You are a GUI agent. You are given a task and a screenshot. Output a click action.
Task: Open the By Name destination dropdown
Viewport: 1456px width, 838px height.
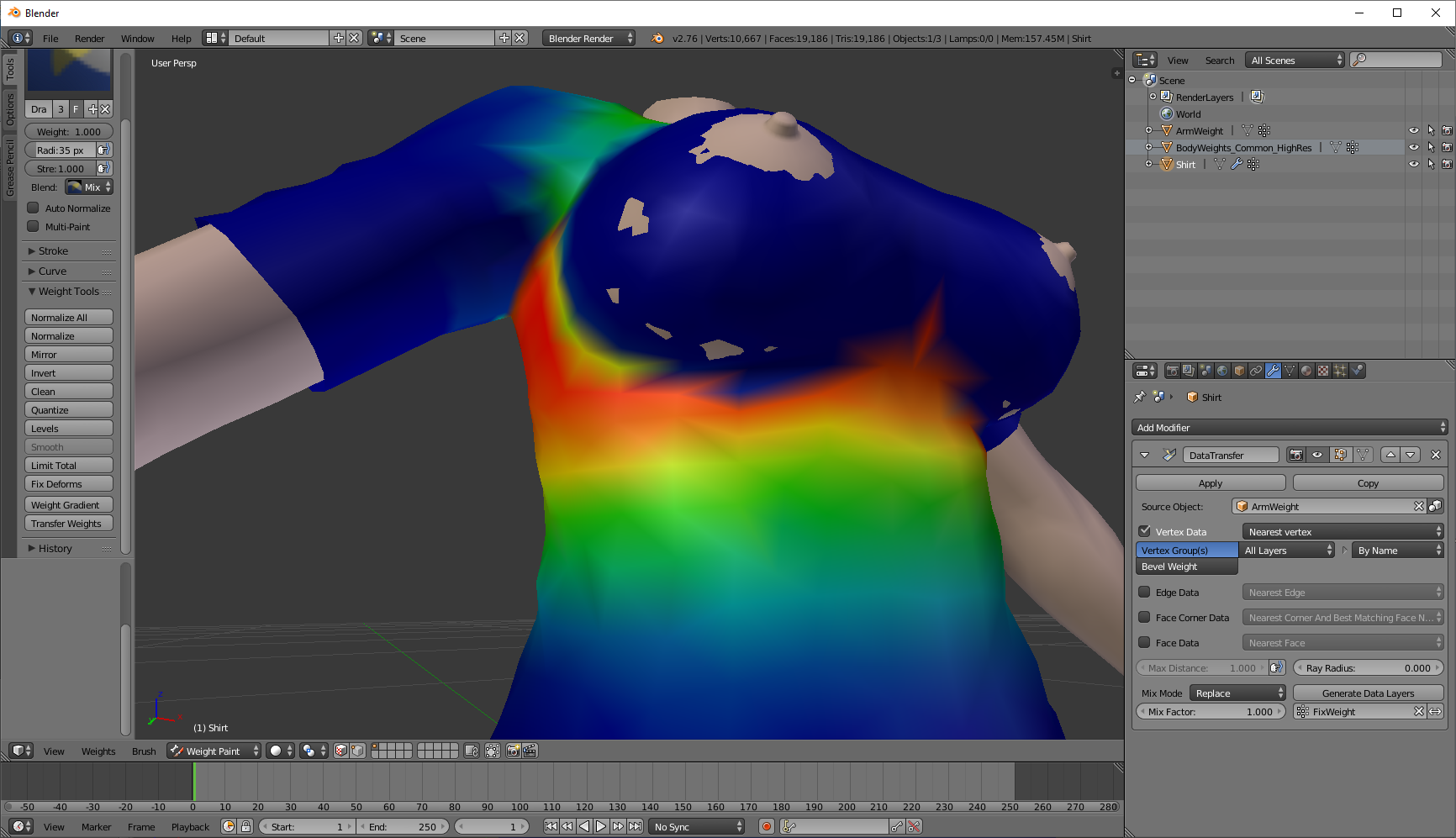1398,550
